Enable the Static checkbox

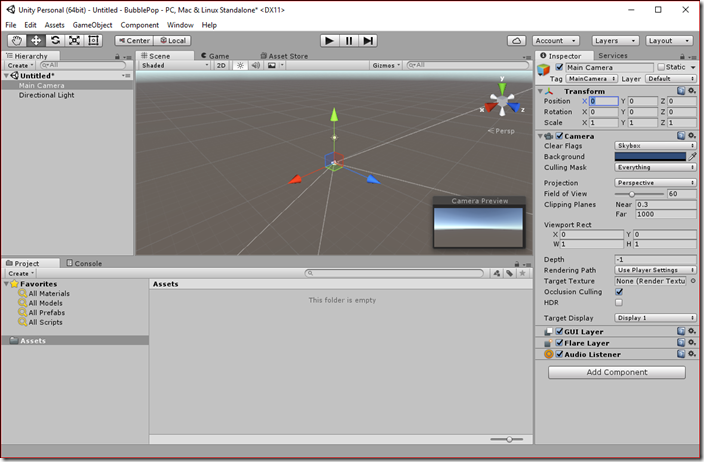661,67
